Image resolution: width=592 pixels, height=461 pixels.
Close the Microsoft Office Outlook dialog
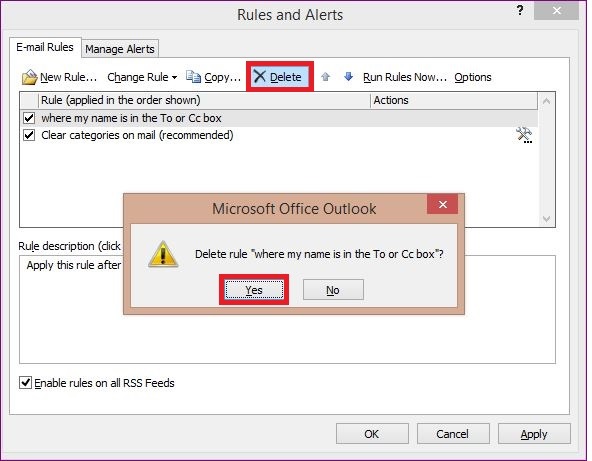tap(442, 204)
